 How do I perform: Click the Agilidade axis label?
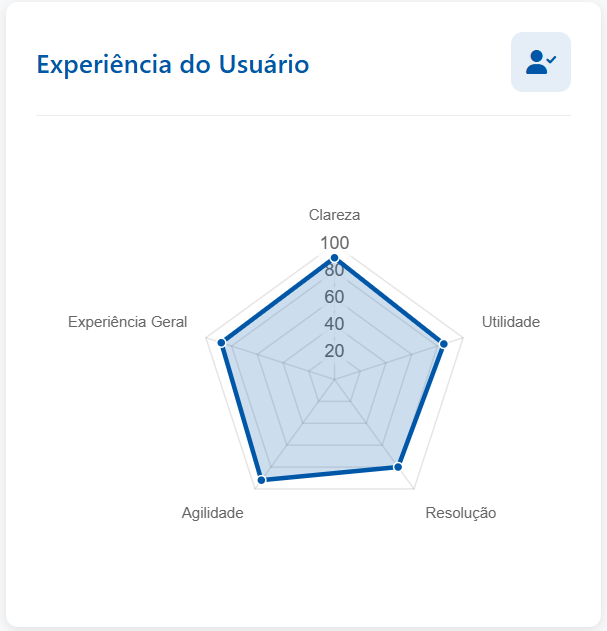212,513
